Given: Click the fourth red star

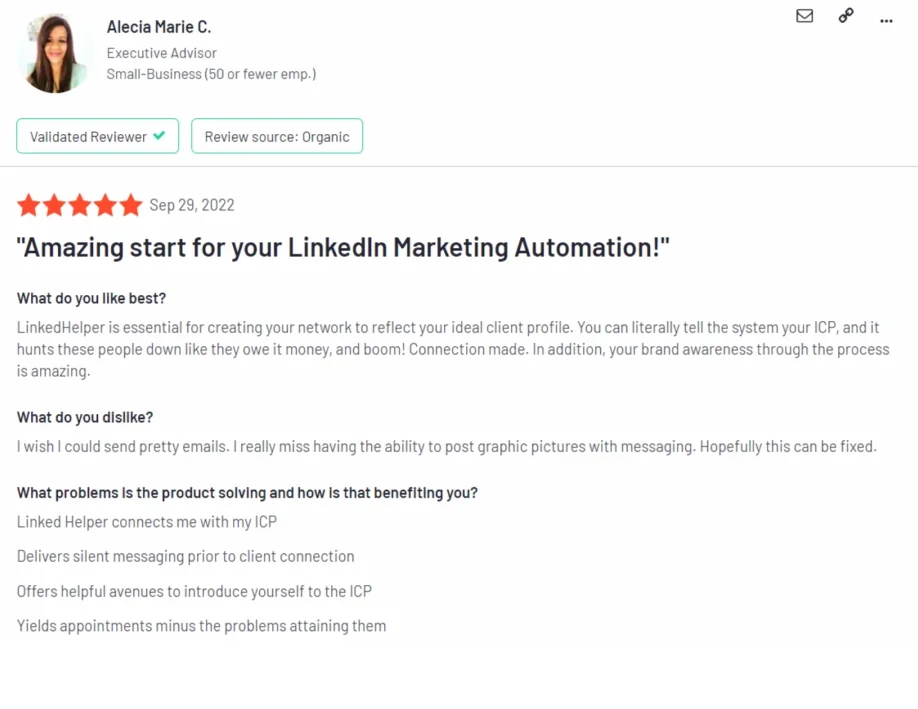Looking at the screenshot, I should tap(105, 204).
